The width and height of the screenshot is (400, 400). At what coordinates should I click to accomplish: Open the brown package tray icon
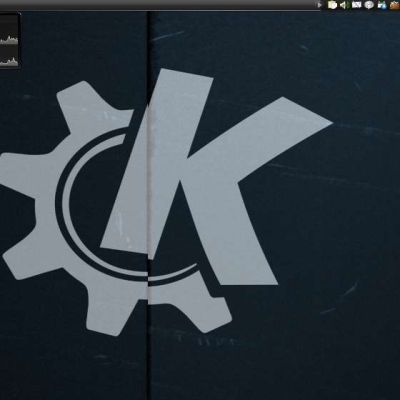pyautogui.click(x=394, y=5)
